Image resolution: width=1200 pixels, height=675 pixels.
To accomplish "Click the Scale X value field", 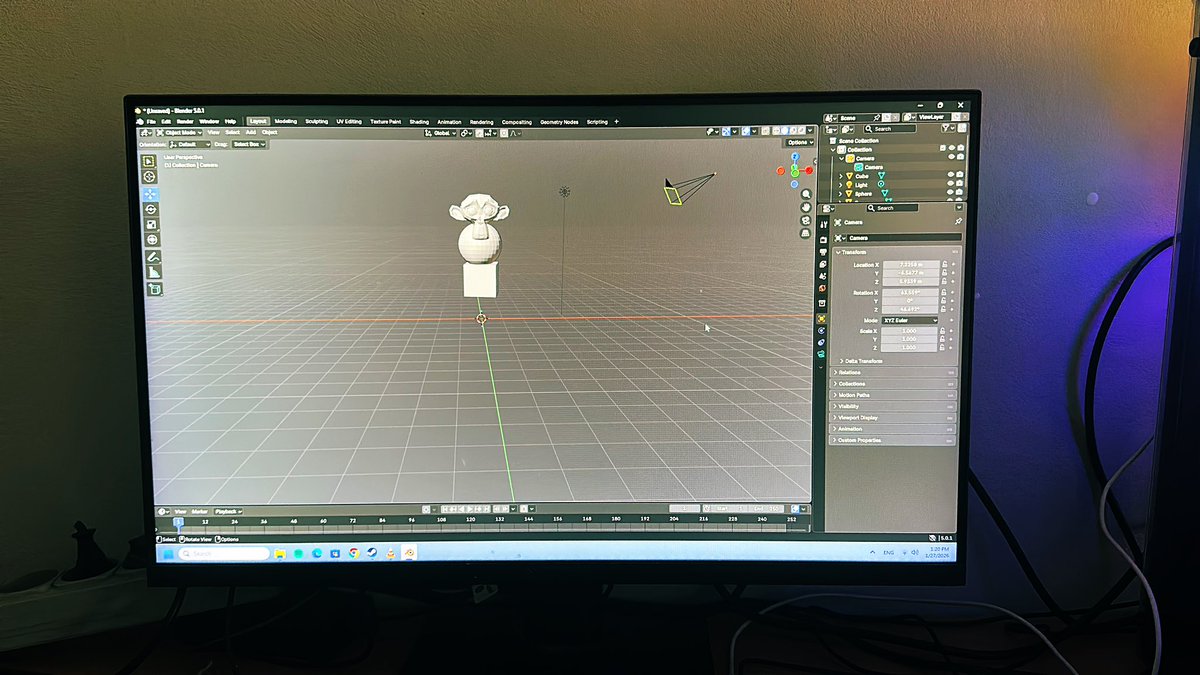I will pos(909,331).
